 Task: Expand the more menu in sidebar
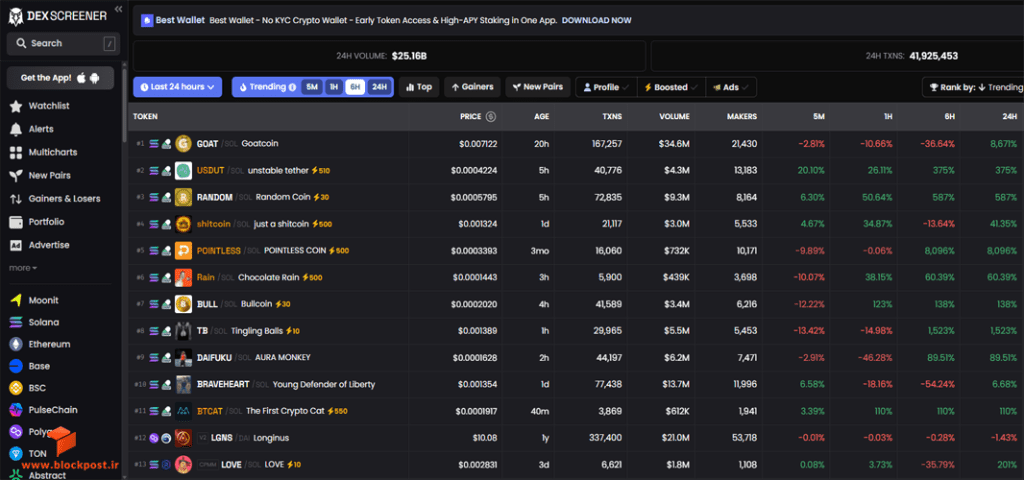23,268
